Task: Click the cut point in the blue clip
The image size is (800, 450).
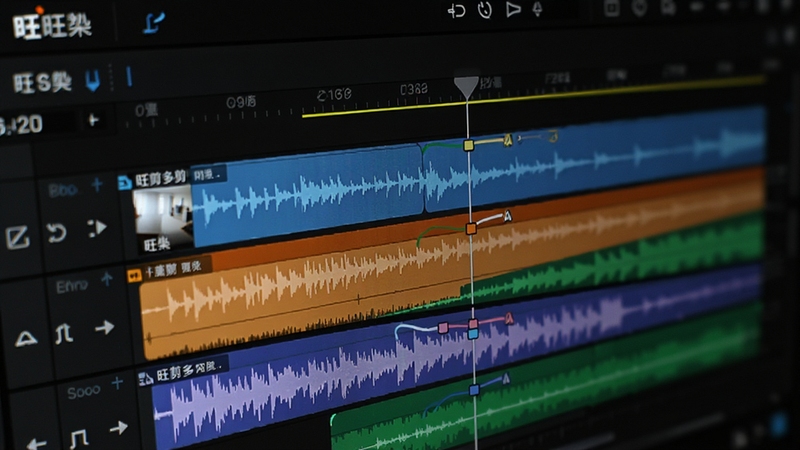Action: 423,179
